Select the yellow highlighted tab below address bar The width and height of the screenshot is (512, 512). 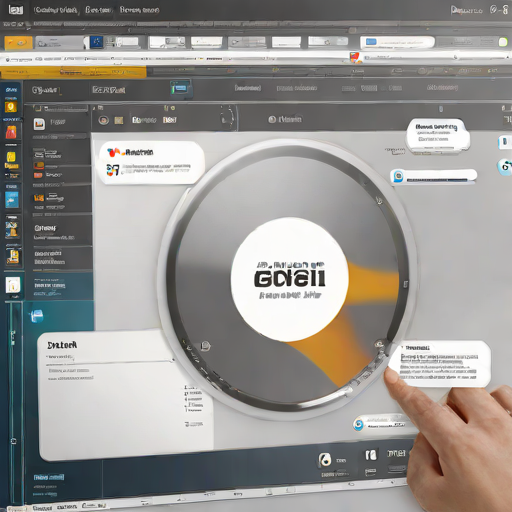click(73, 72)
